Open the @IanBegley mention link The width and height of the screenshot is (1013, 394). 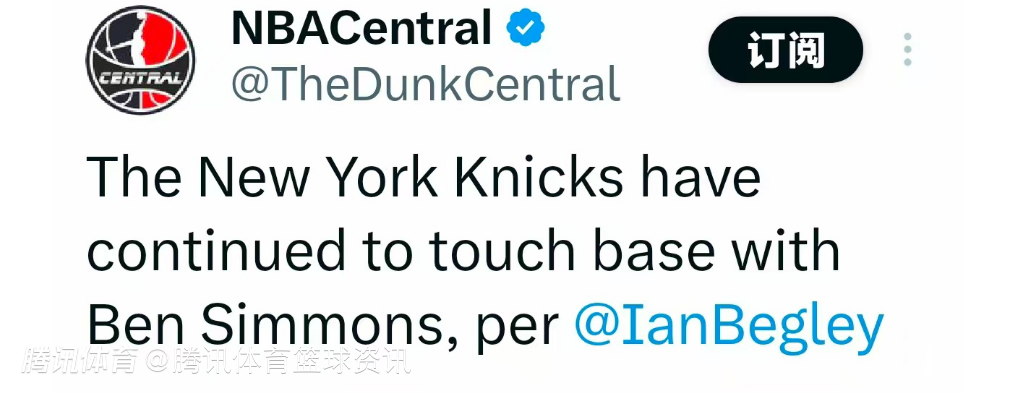pos(728,327)
